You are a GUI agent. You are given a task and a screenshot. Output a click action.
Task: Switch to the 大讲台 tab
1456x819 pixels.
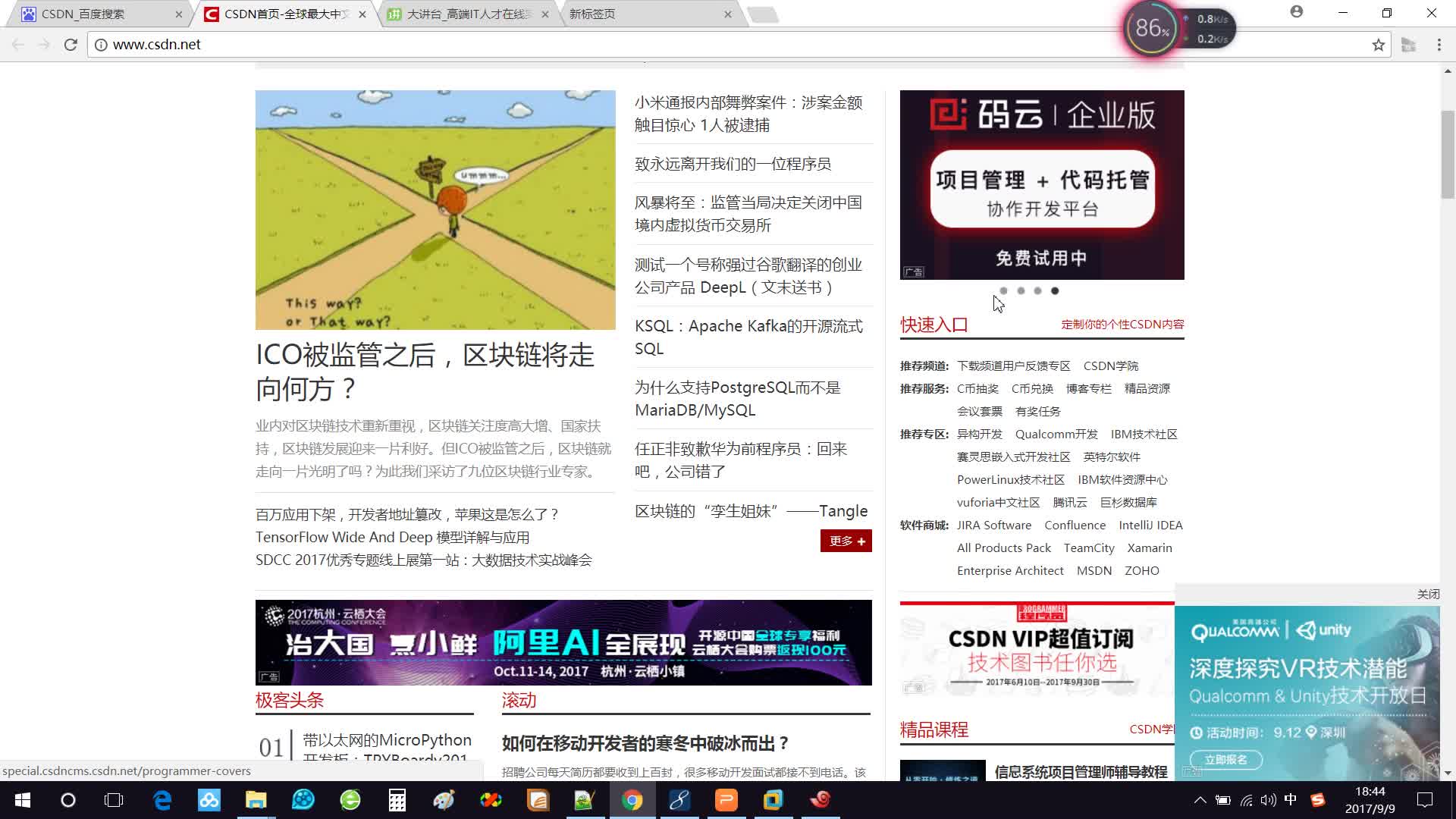click(x=469, y=14)
